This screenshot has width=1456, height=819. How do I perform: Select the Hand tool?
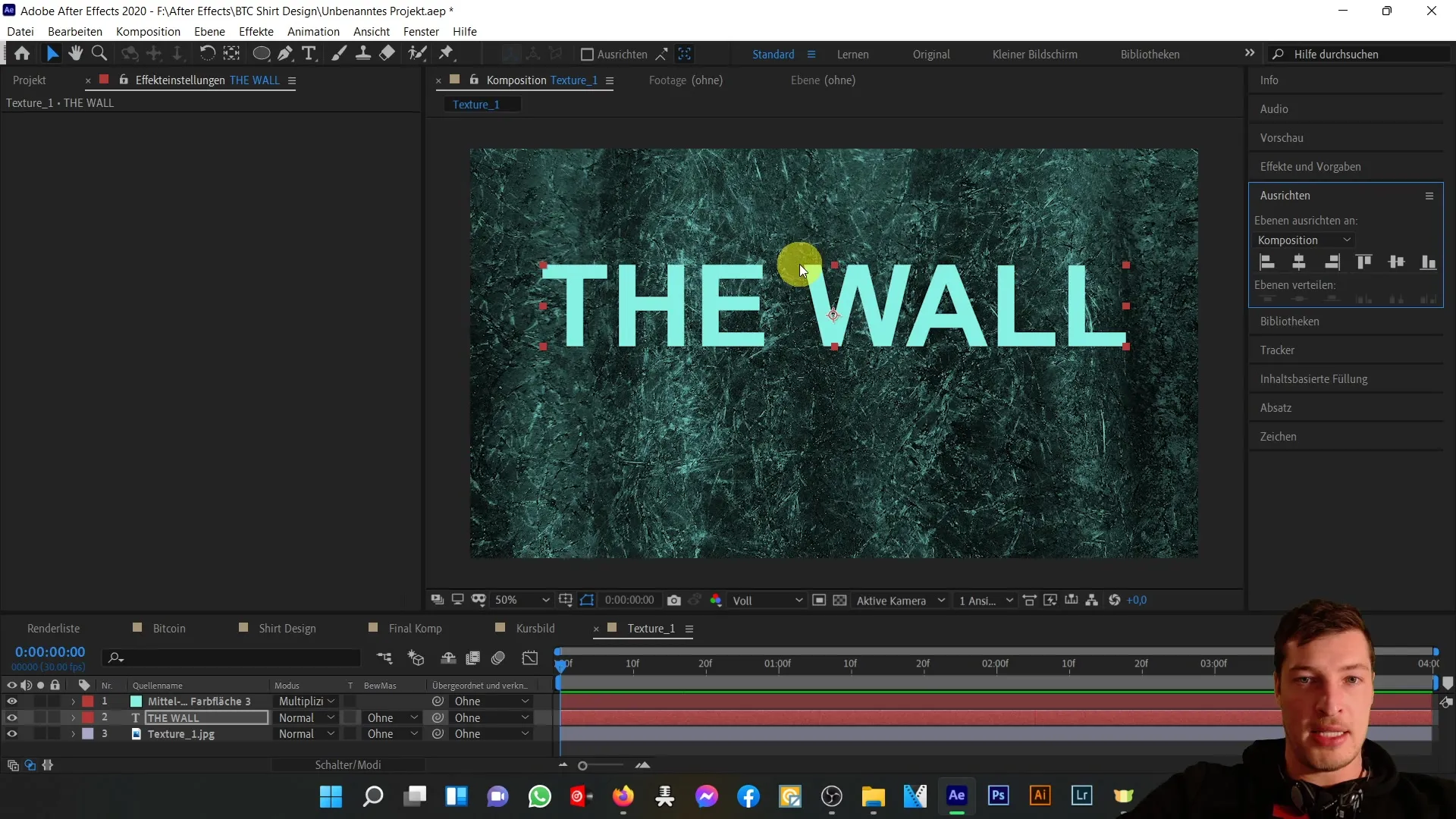pos(75,54)
